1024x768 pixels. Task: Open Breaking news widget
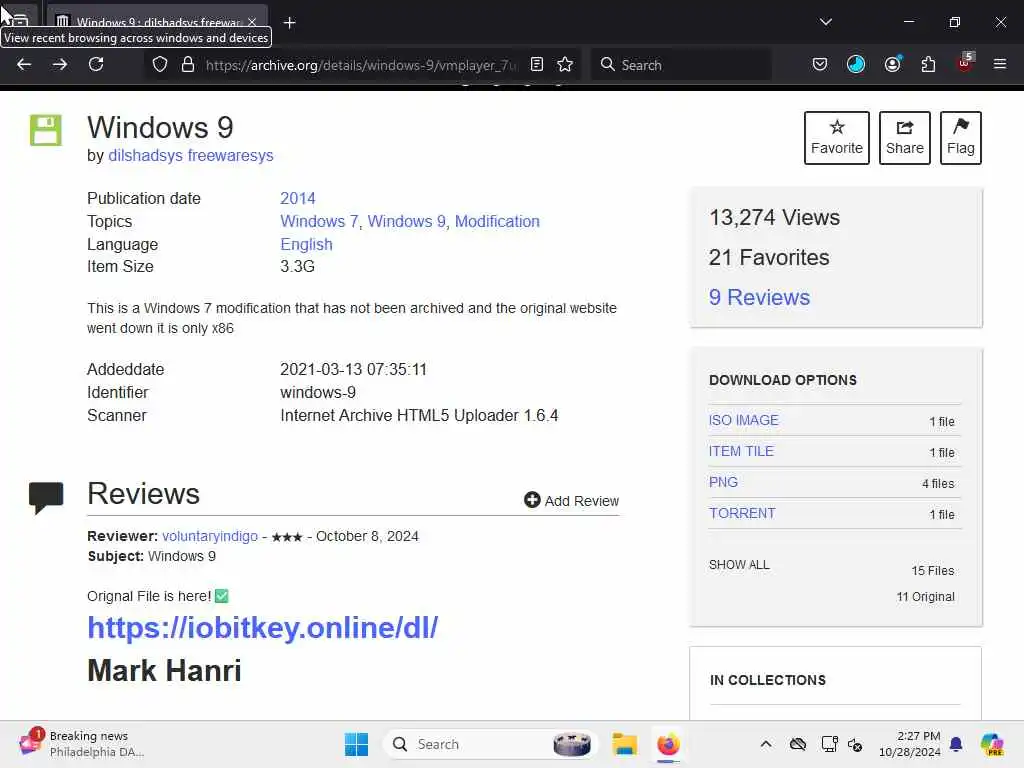point(82,744)
